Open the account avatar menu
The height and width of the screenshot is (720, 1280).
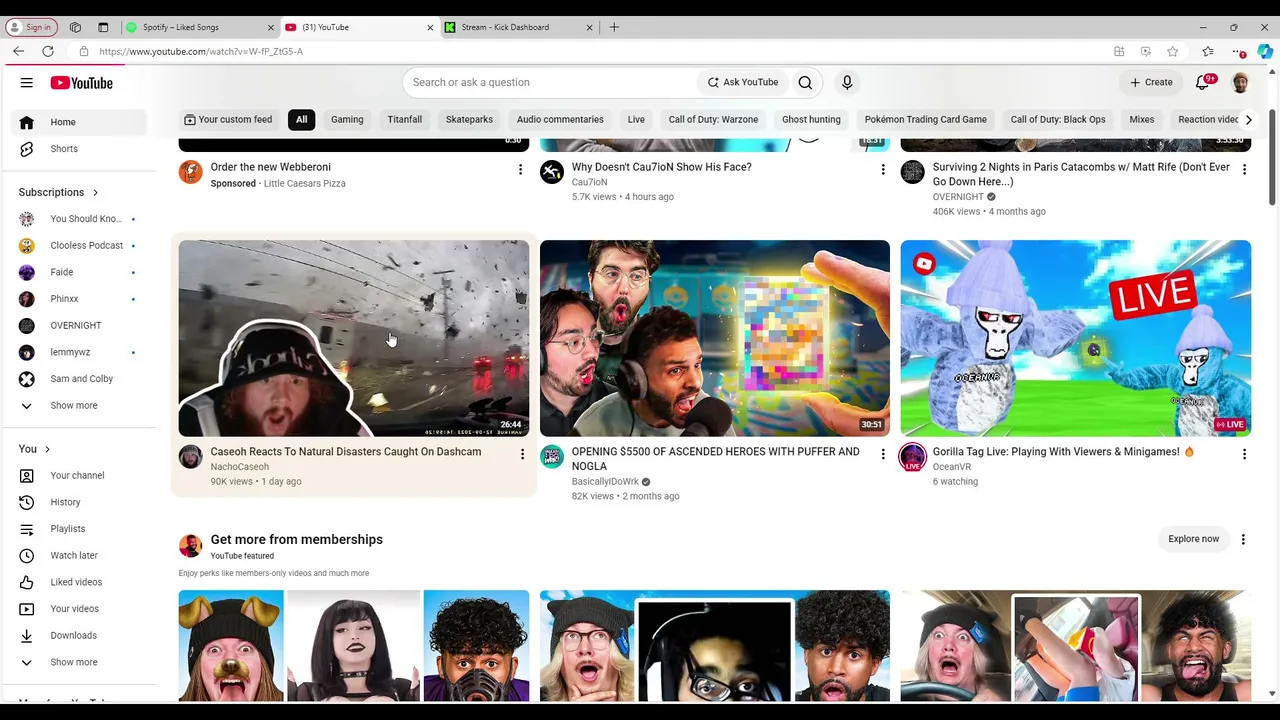click(x=1240, y=83)
